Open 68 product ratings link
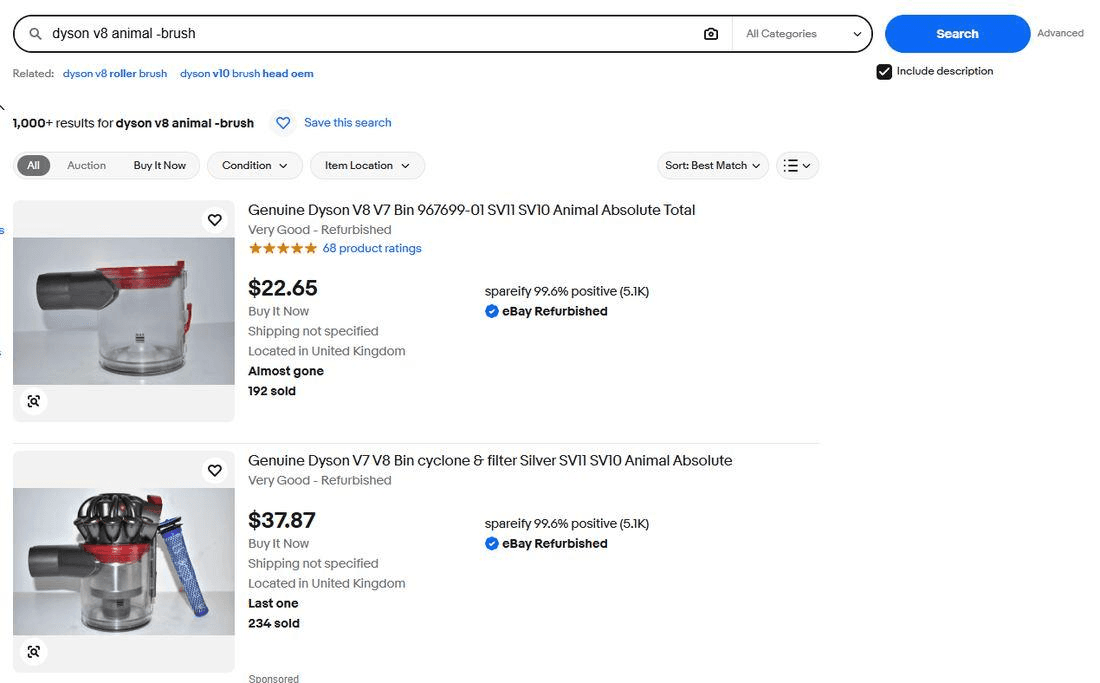1100x683 pixels. [x=372, y=248]
